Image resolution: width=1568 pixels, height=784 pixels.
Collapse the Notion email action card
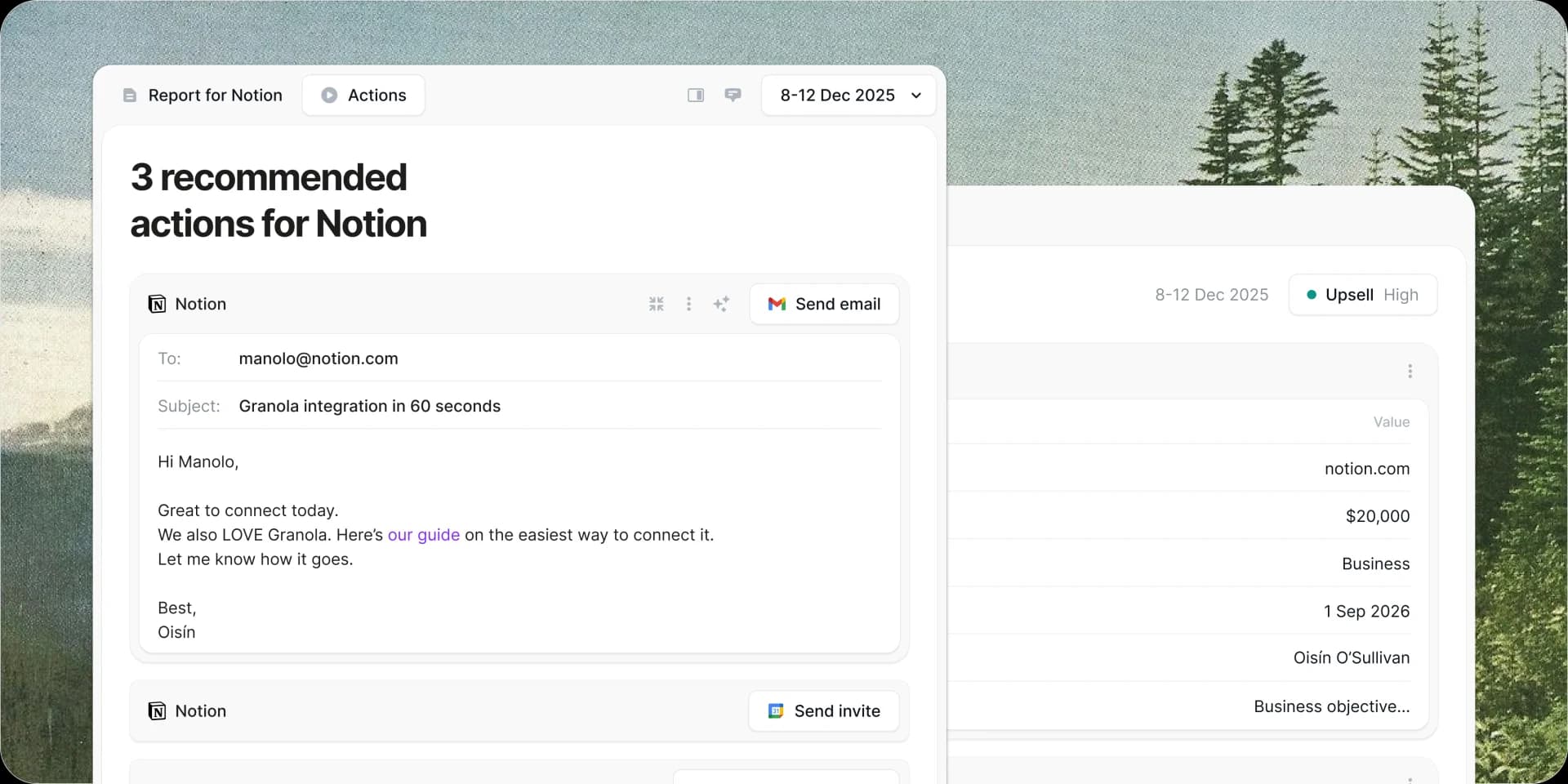click(x=657, y=304)
